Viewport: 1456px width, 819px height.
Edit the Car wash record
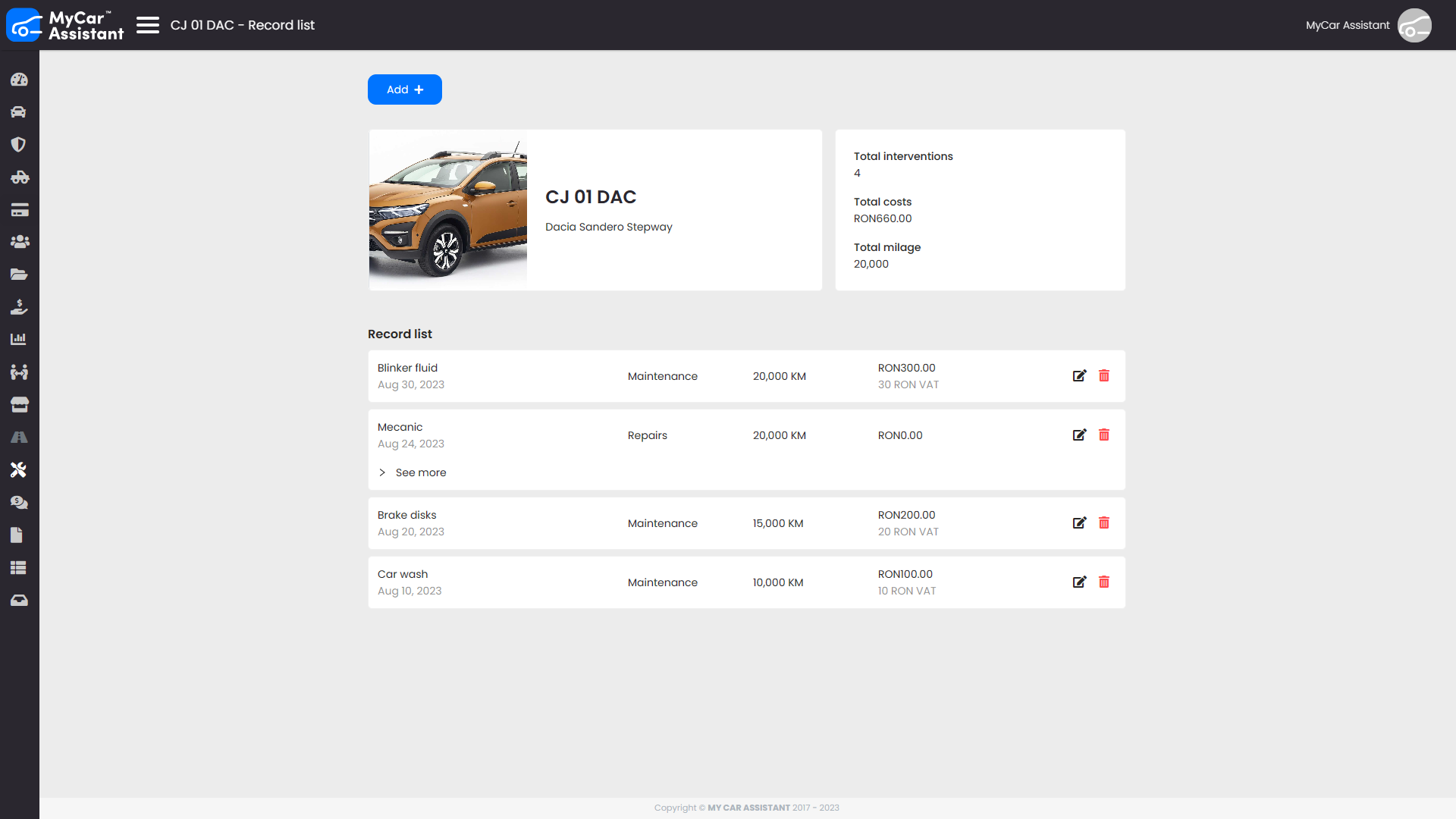pyautogui.click(x=1080, y=582)
